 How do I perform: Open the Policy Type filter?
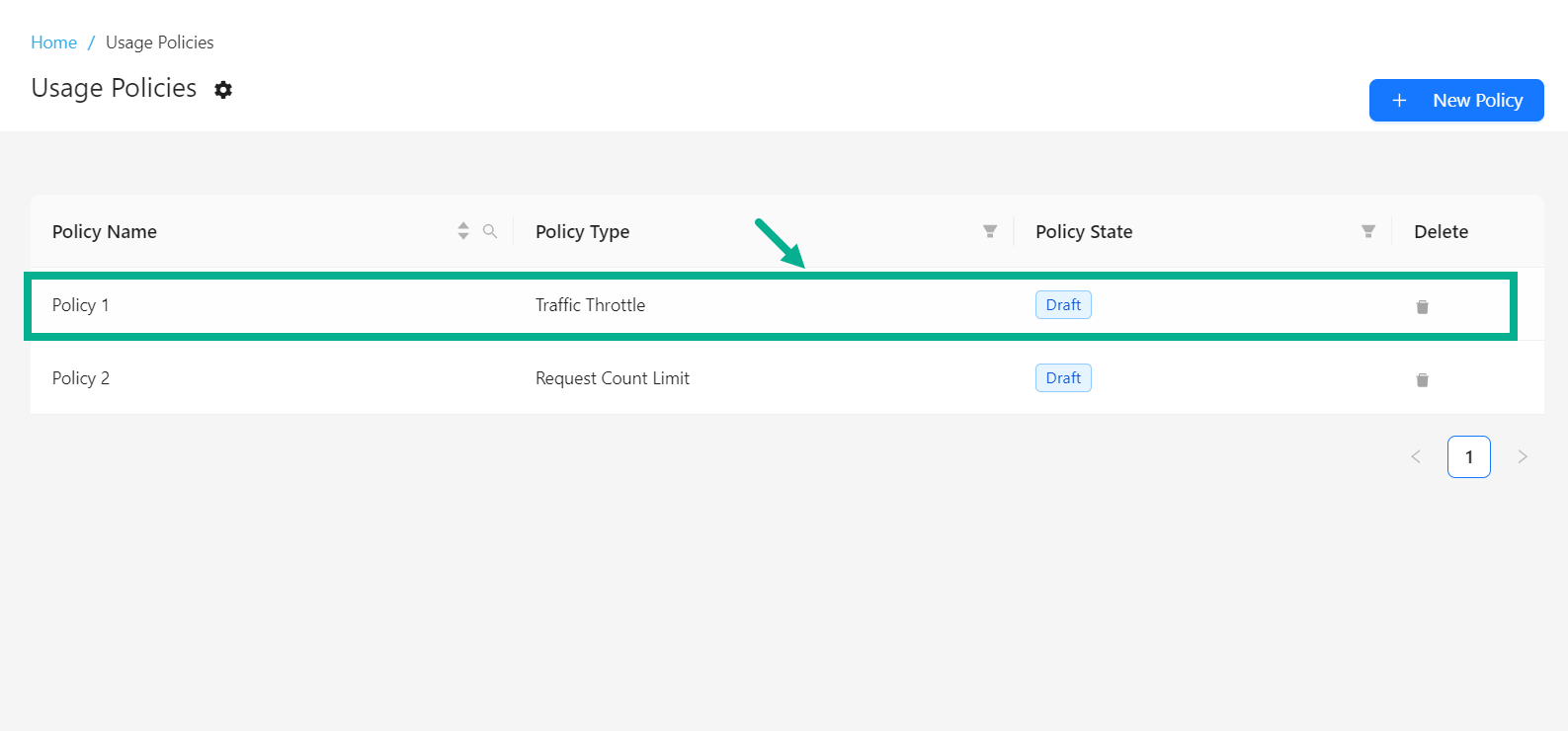pos(989,231)
